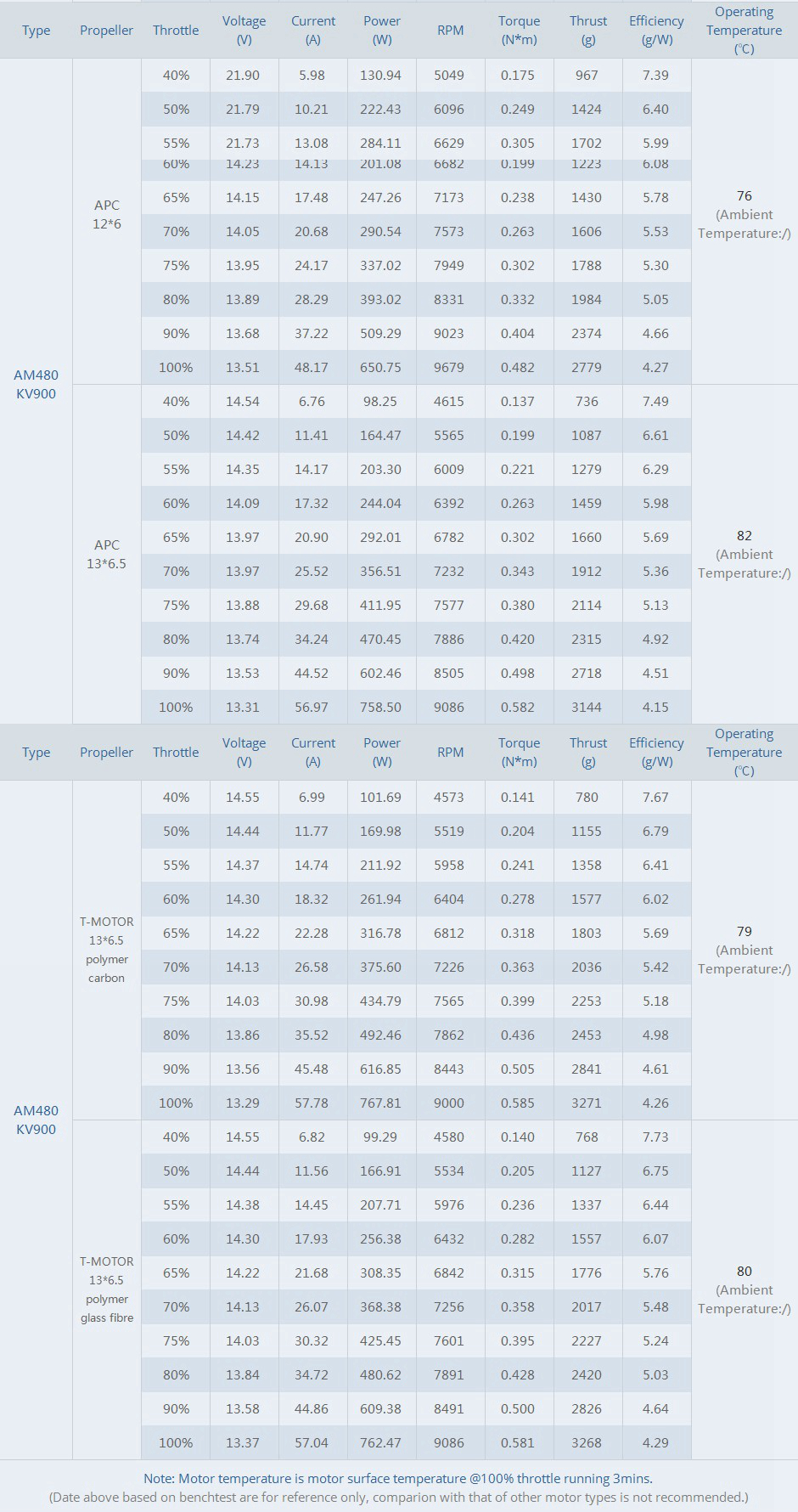Viewport: 798px width, 1512px height.
Task: Click the operating temperature value 79
Action: [x=745, y=932]
